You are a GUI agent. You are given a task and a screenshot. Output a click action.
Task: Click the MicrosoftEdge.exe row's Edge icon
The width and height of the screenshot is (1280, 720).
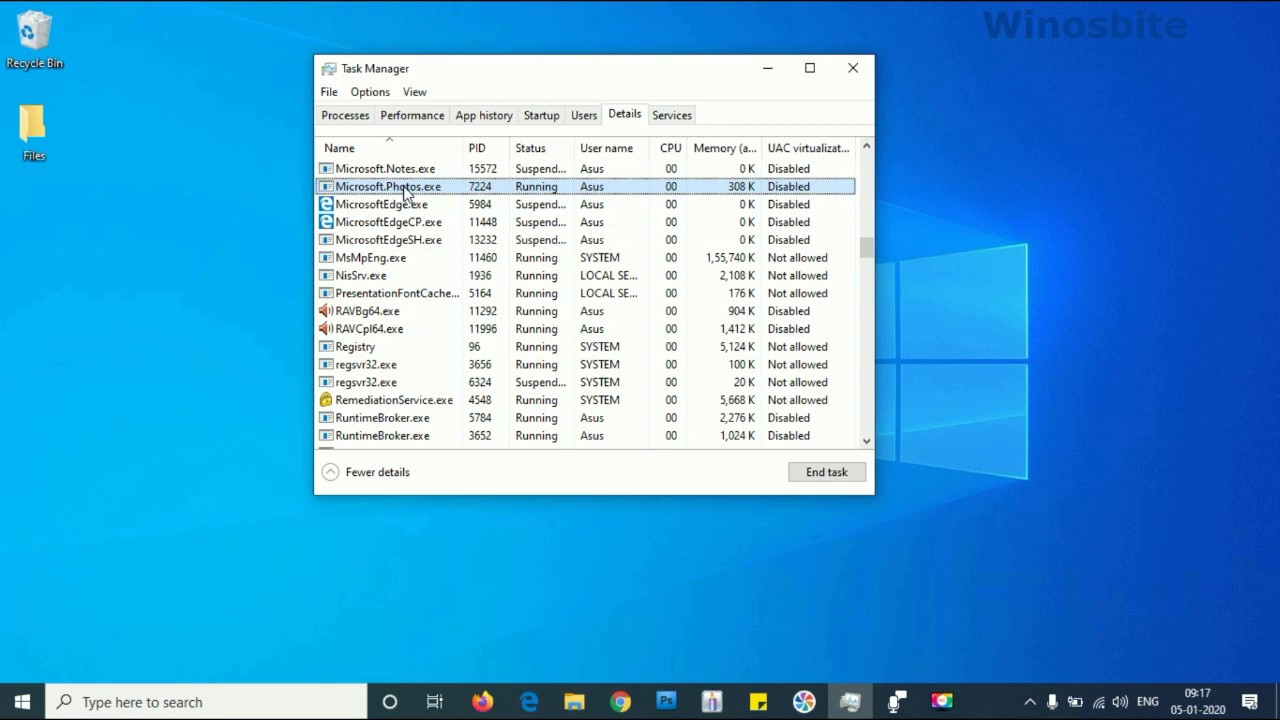(x=326, y=204)
